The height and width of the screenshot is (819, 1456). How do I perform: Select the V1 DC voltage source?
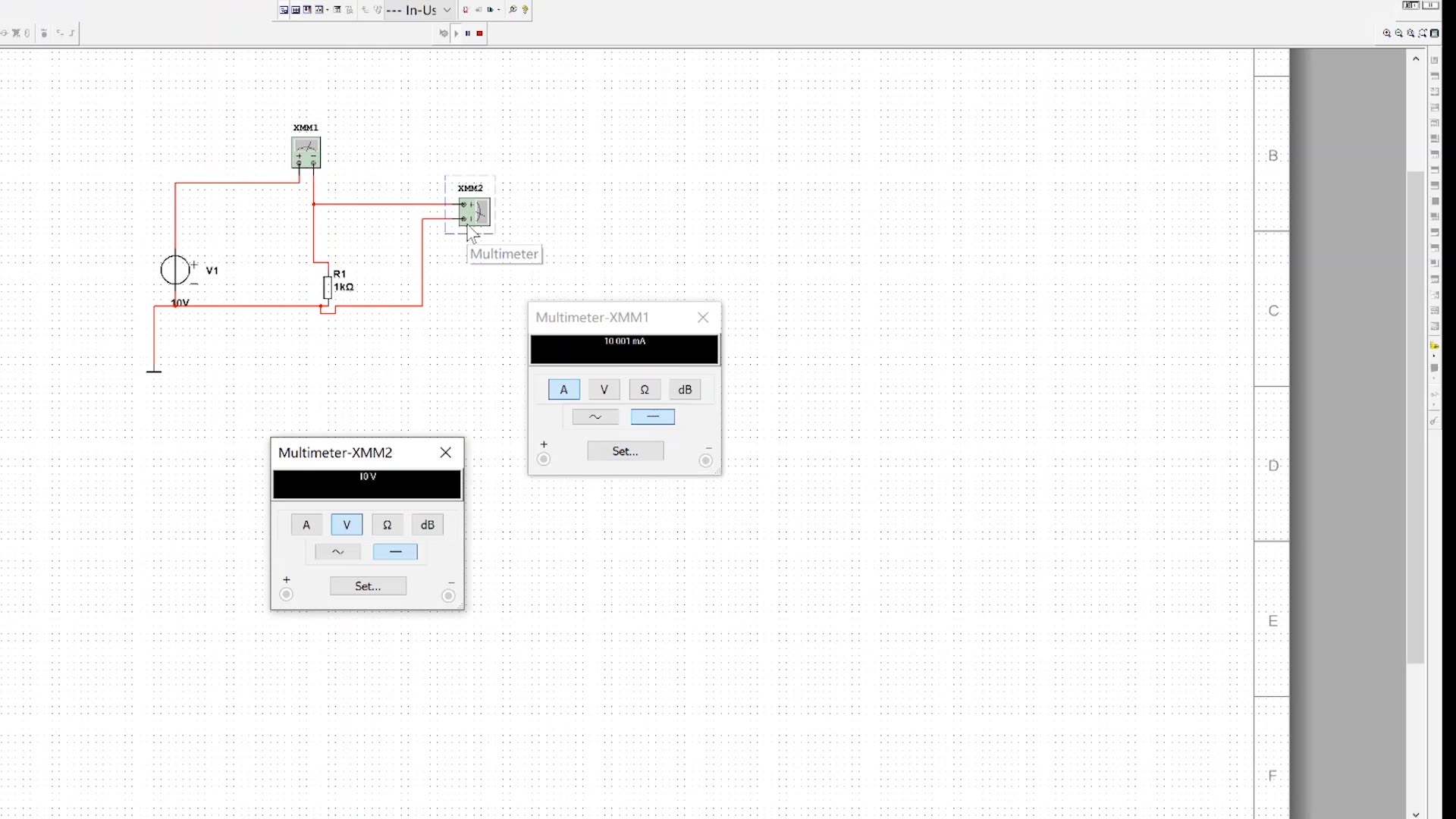pyautogui.click(x=175, y=270)
